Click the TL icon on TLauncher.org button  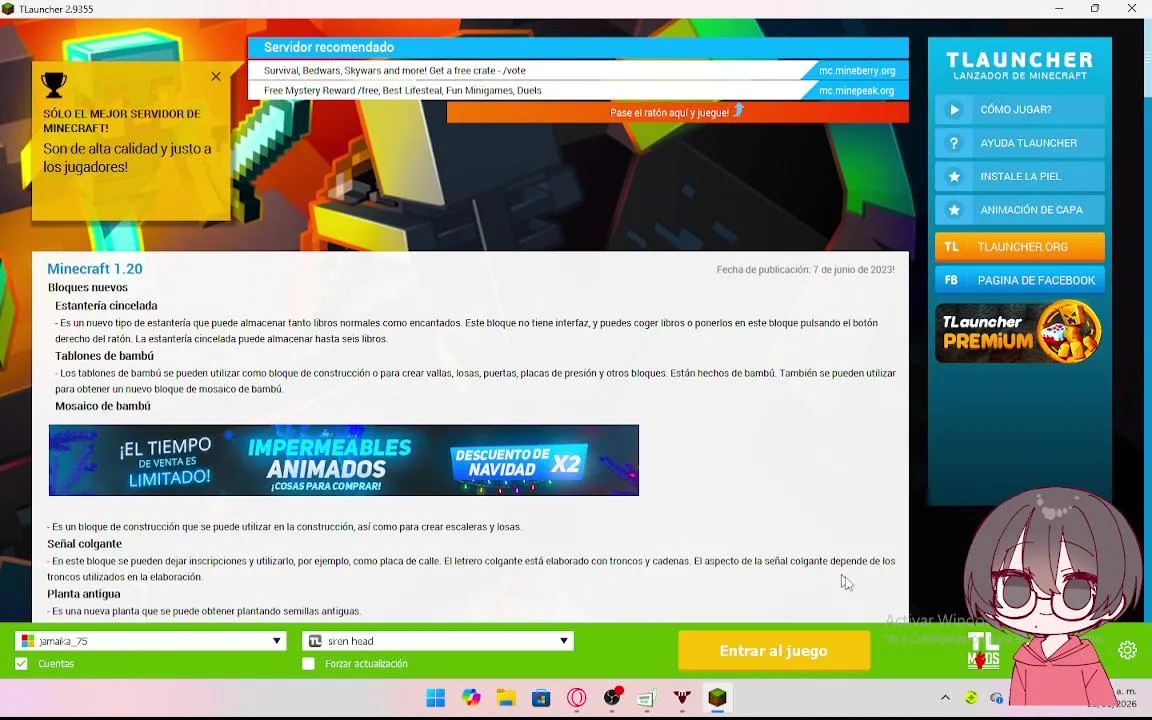(x=951, y=247)
